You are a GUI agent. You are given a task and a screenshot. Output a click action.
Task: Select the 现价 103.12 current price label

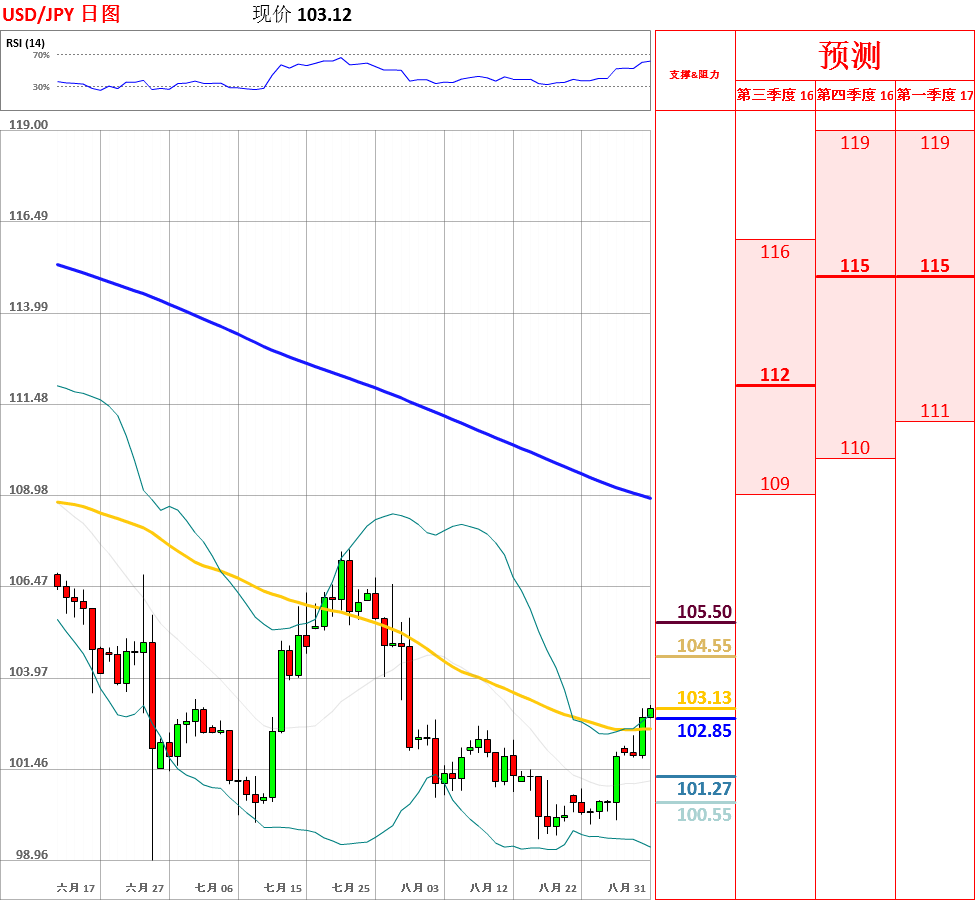click(302, 14)
